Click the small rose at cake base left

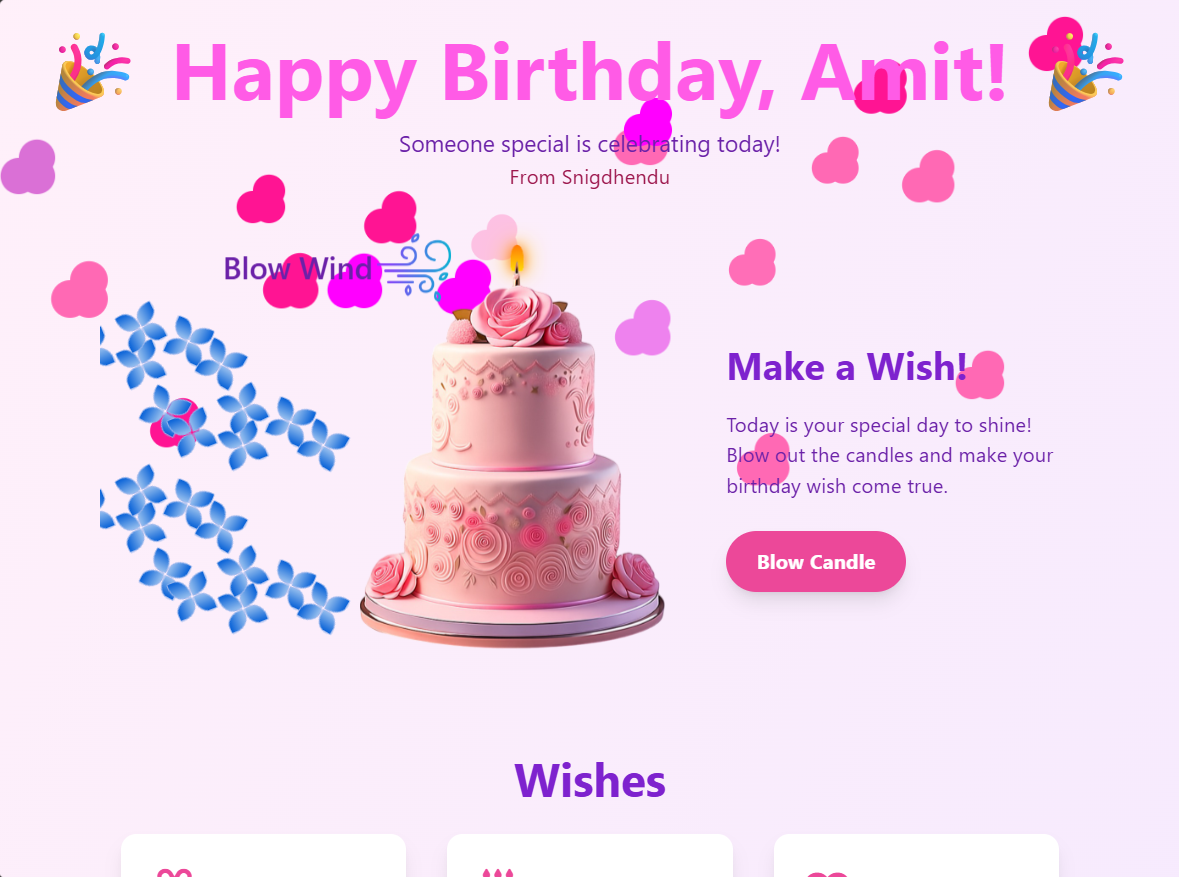point(391,575)
